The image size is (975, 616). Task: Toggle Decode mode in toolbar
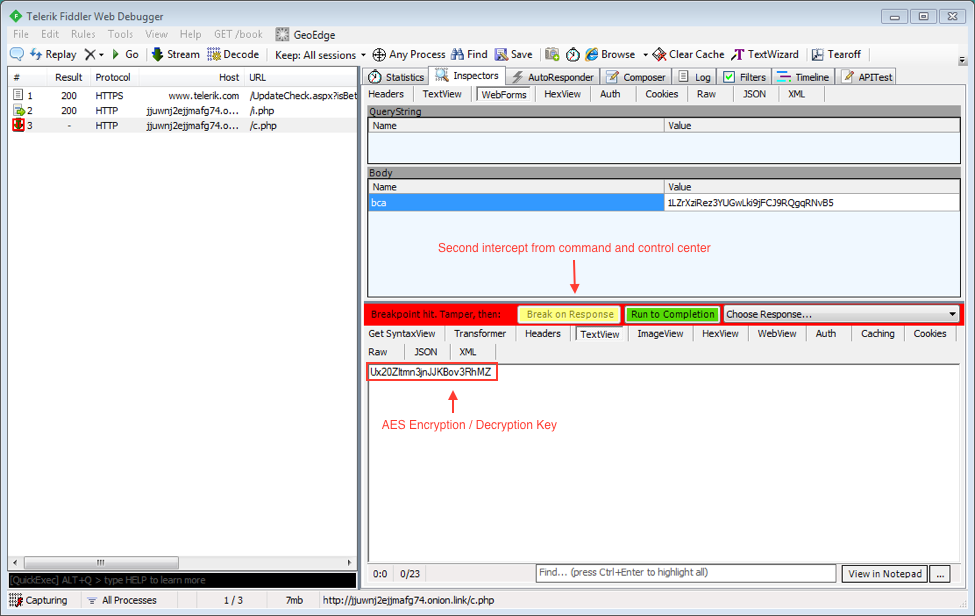tap(233, 54)
